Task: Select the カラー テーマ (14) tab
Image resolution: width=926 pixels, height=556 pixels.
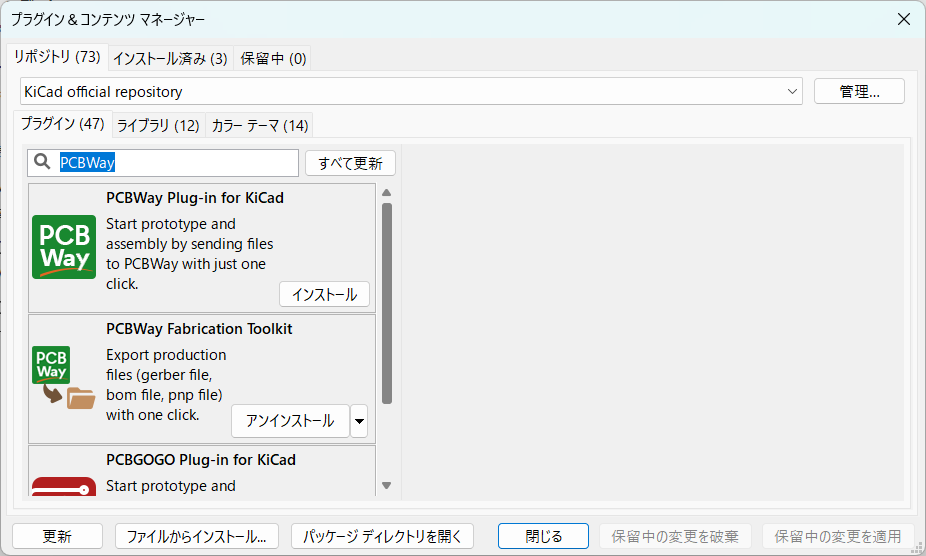Action: [x=259, y=125]
